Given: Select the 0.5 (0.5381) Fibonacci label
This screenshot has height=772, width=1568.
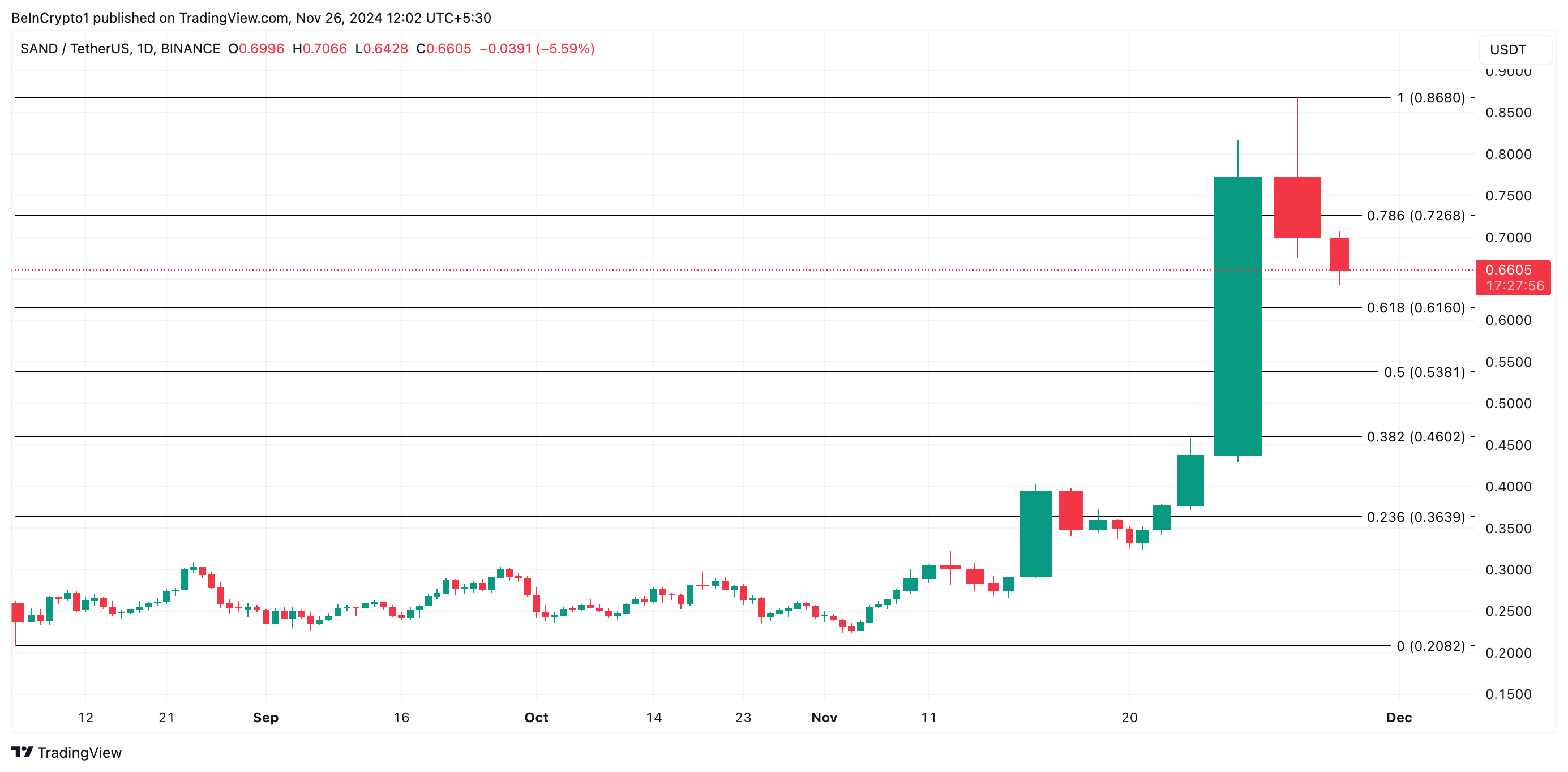Looking at the screenshot, I should (1424, 372).
